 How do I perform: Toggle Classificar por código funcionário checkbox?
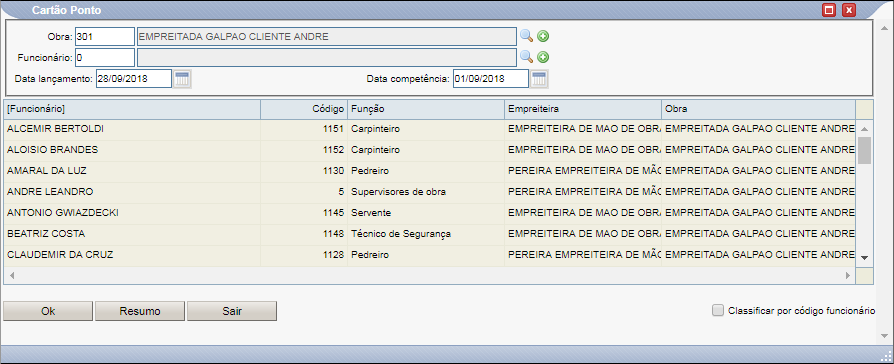coord(717,310)
